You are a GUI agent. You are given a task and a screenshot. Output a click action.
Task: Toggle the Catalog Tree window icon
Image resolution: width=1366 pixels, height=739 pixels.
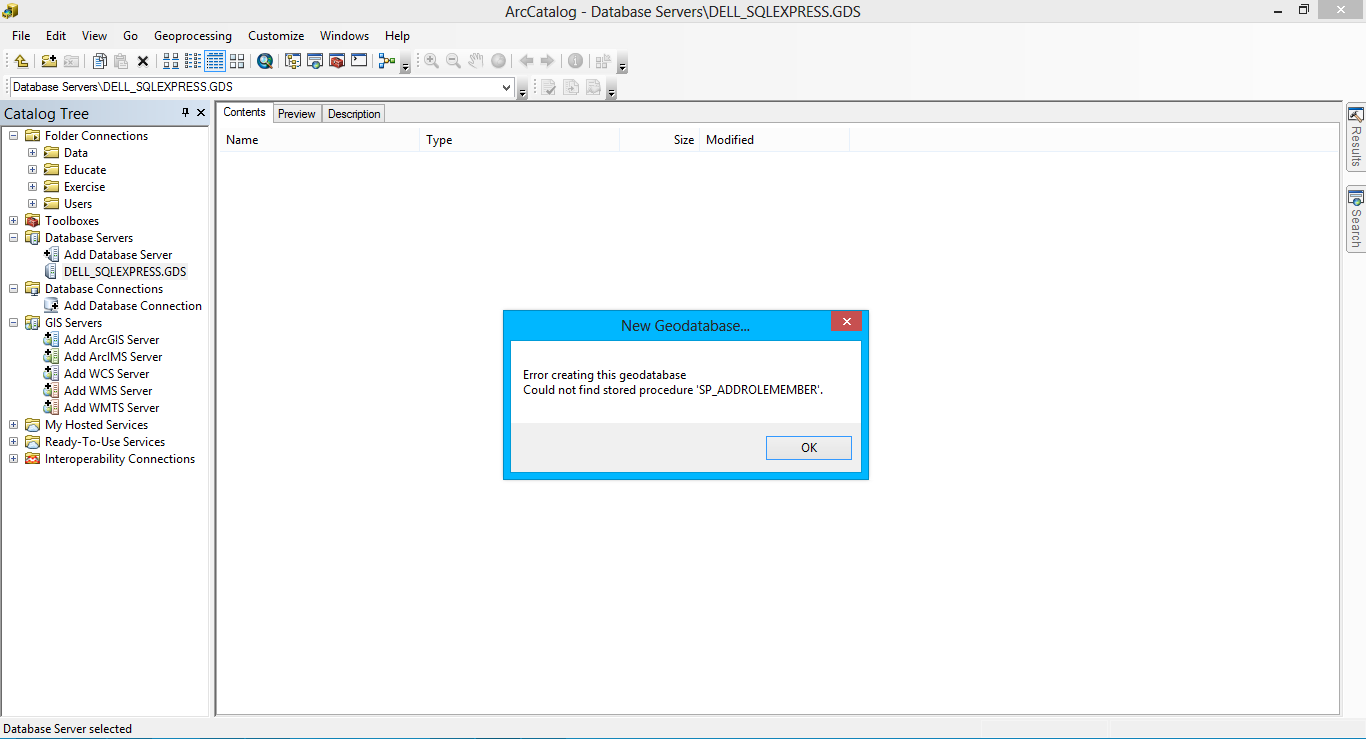[x=293, y=61]
